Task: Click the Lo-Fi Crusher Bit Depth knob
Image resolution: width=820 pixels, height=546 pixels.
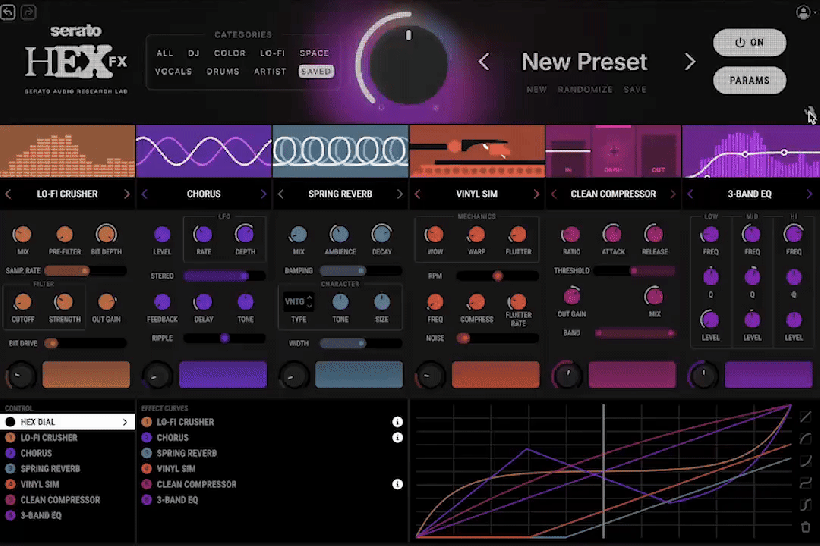Action: (x=106, y=234)
